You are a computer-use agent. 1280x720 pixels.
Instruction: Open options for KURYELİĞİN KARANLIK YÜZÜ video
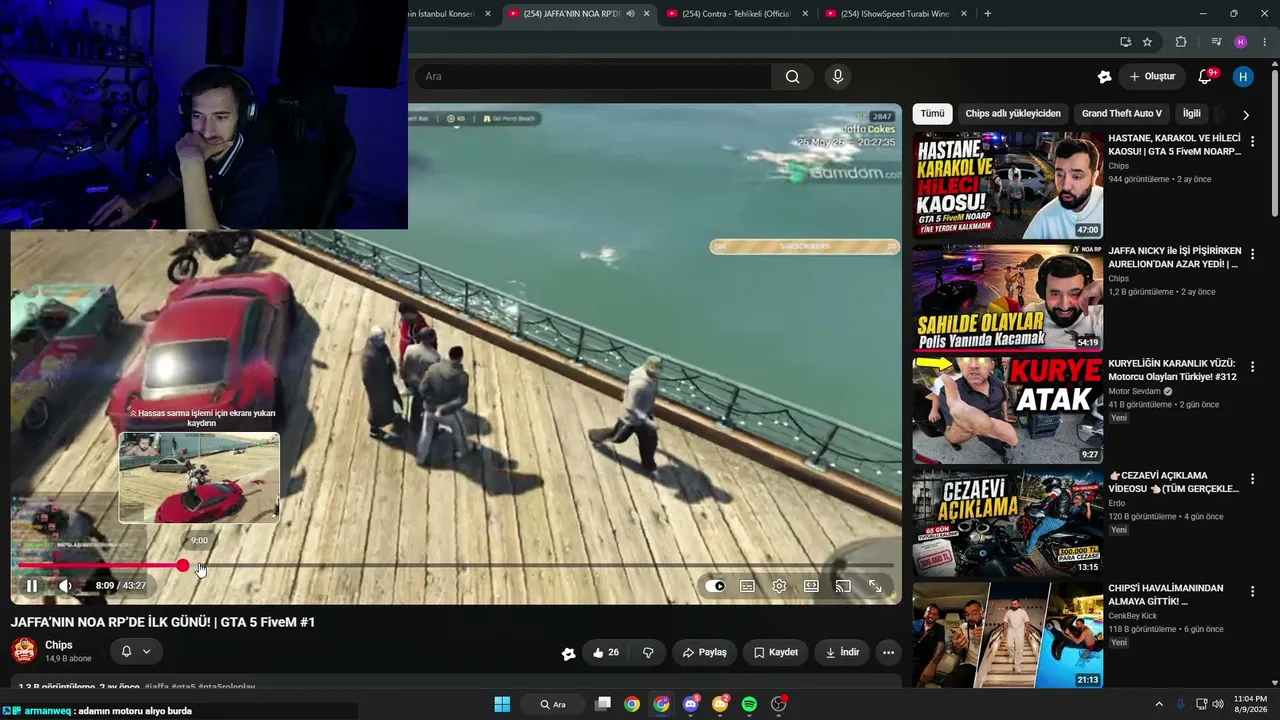point(1252,367)
